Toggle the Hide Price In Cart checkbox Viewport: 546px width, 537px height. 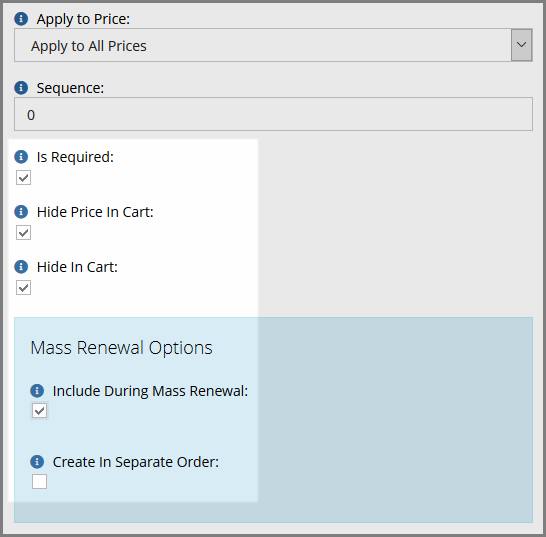coord(23,233)
